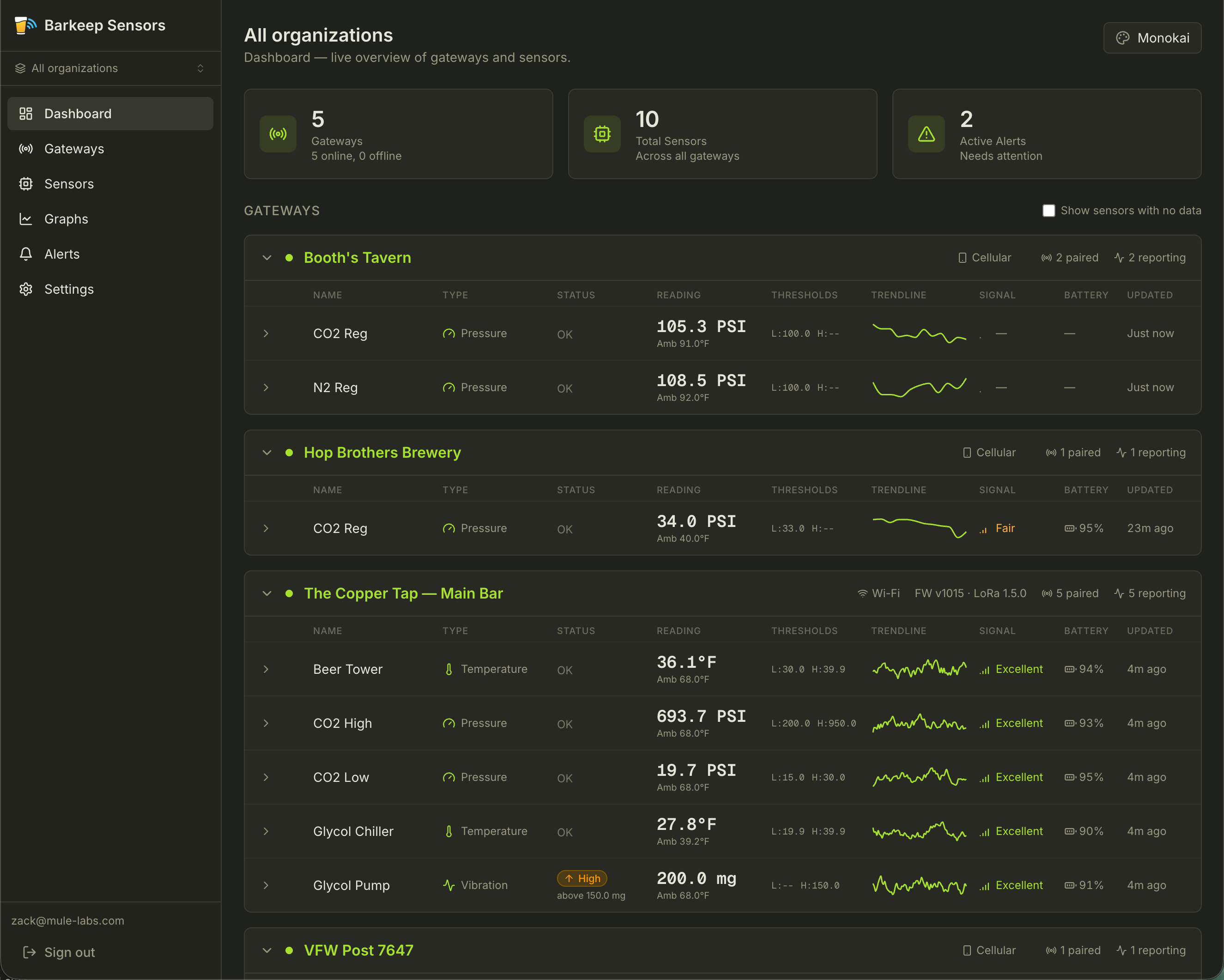Click the N2 Reg trendline sparkline
The width and height of the screenshot is (1224, 980).
[x=919, y=387]
